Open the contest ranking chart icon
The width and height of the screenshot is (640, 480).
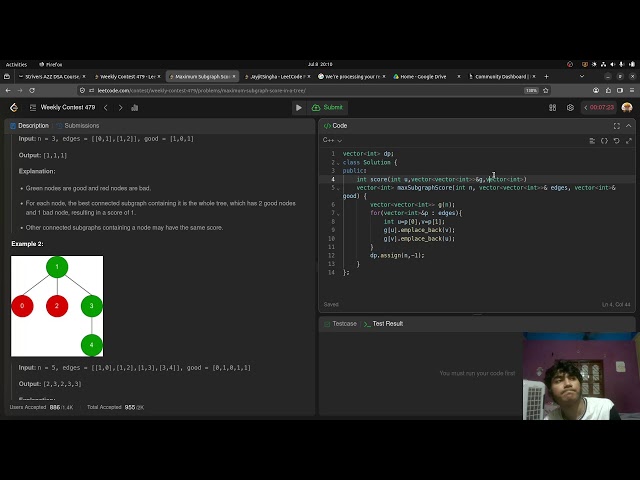click(x=135, y=108)
